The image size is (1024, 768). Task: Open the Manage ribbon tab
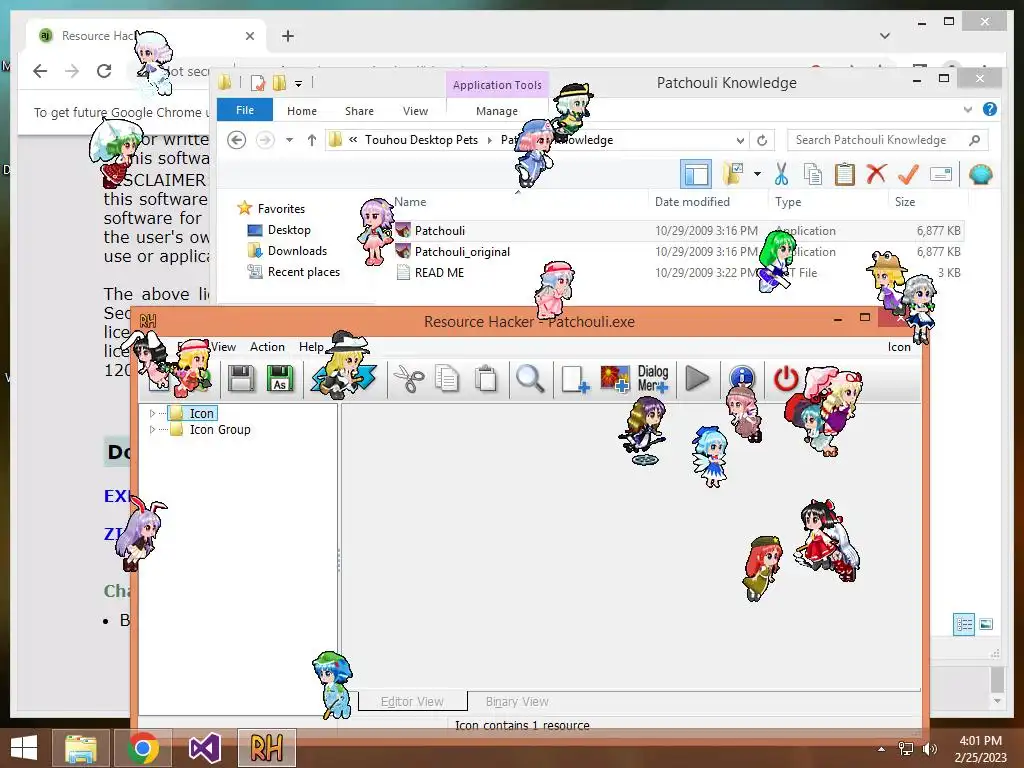[497, 111]
